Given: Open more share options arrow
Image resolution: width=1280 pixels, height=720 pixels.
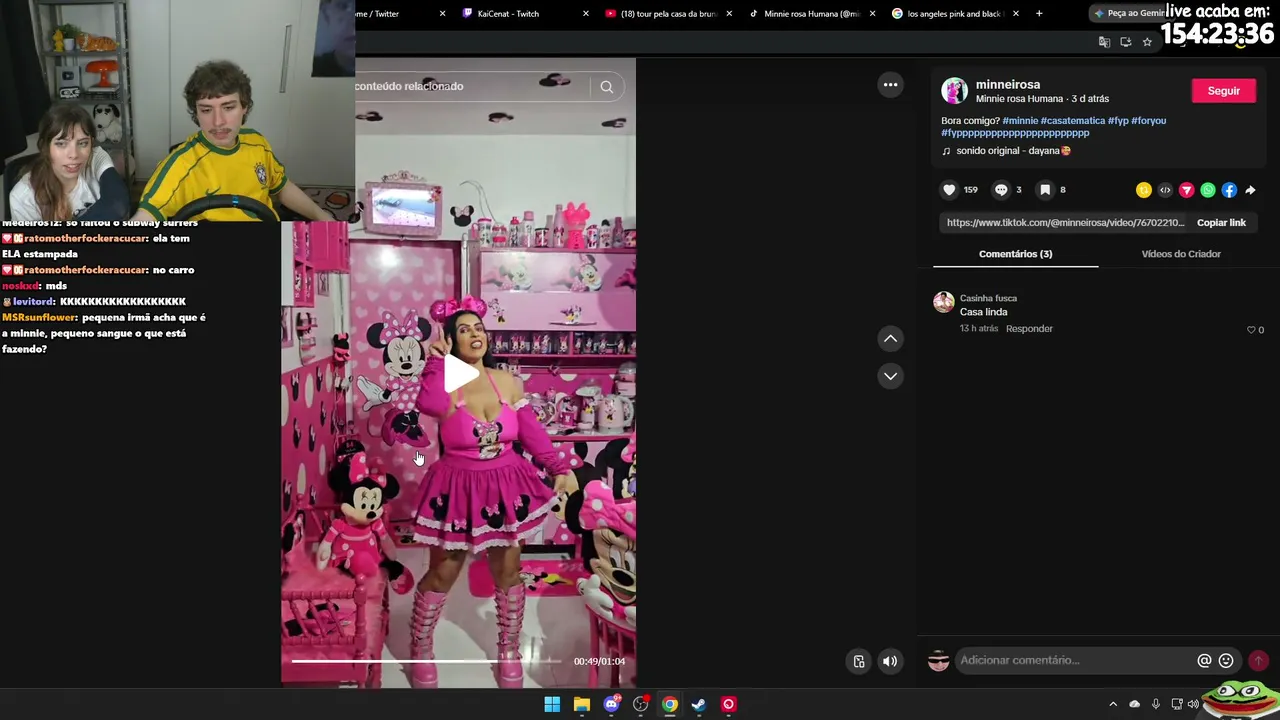Looking at the screenshot, I should click(1250, 190).
